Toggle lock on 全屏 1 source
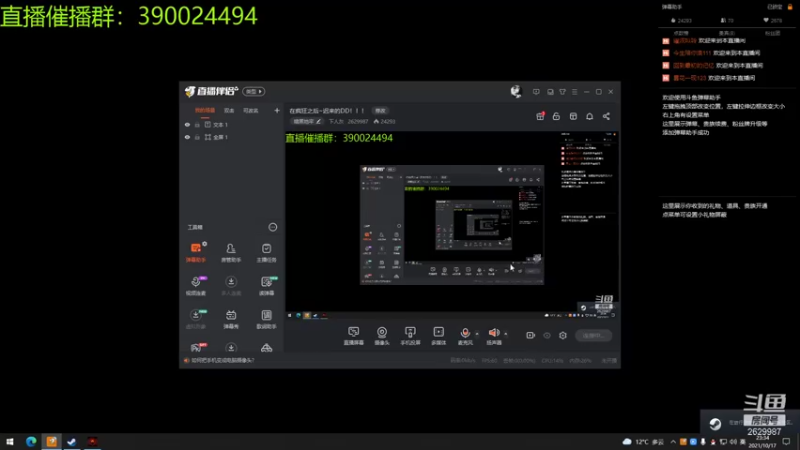The width and height of the screenshot is (800, 450). pyautogui.click(x=197, y=137)
